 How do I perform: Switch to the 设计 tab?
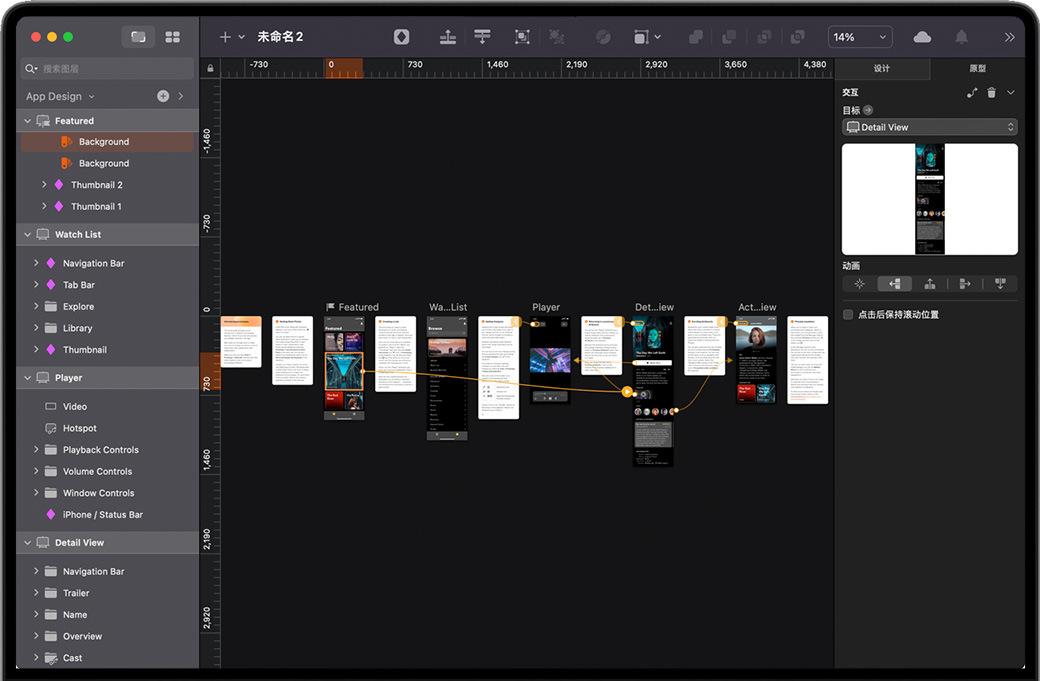[881, 69]
